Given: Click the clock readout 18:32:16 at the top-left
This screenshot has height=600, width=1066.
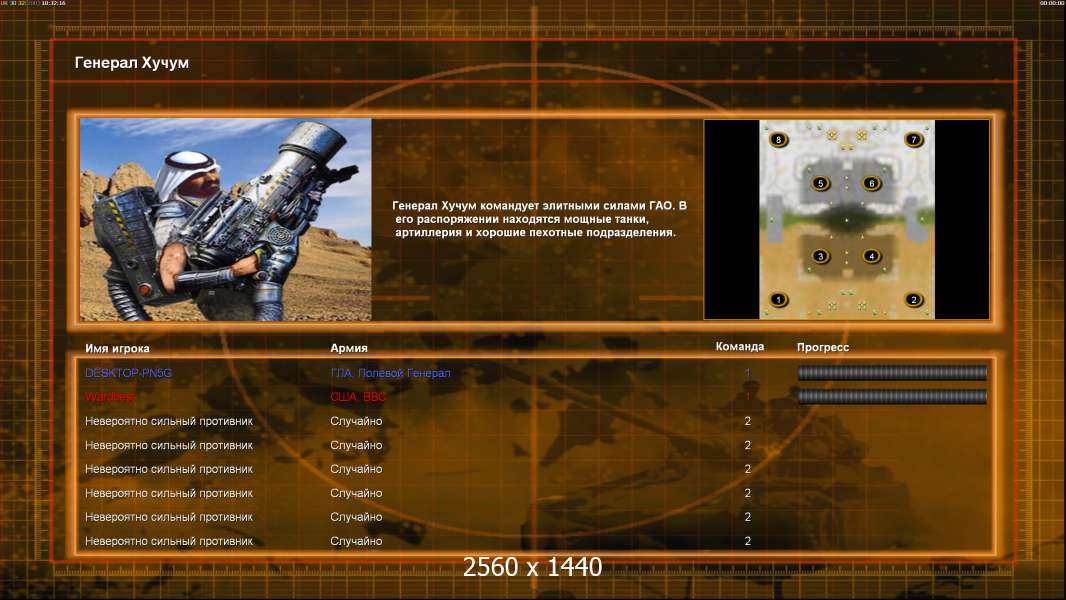Looking at the screenshot, I should (x=54, y=3).
